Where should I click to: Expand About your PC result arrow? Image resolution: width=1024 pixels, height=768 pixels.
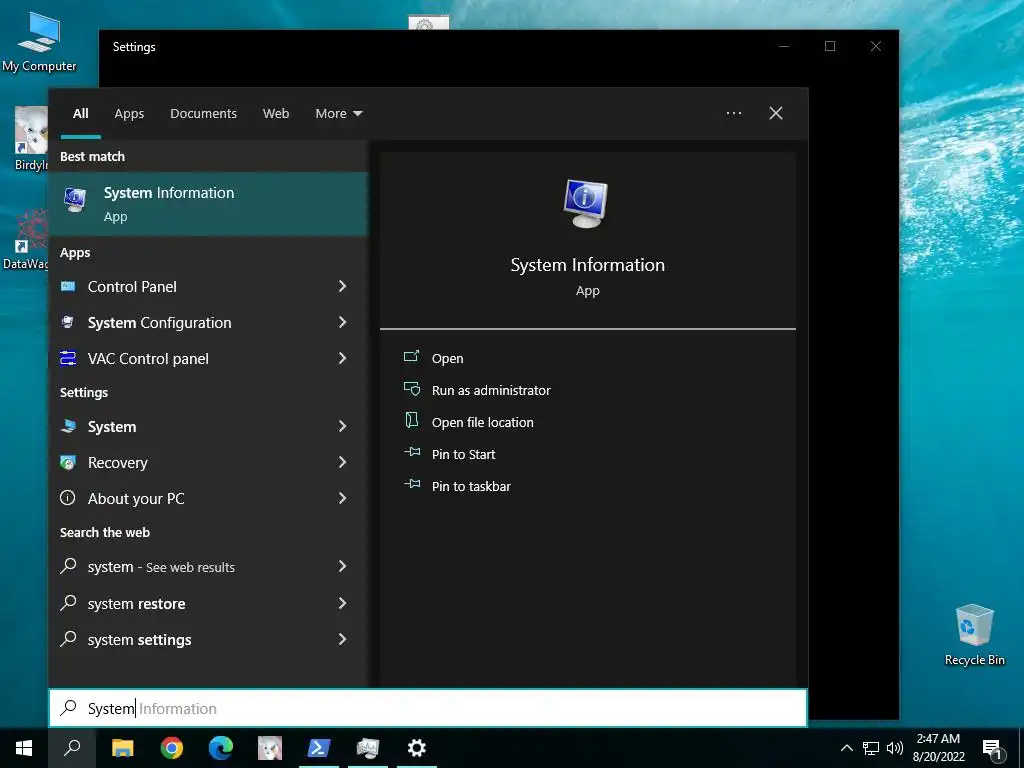pyautogui.click(x=342, y=498)
